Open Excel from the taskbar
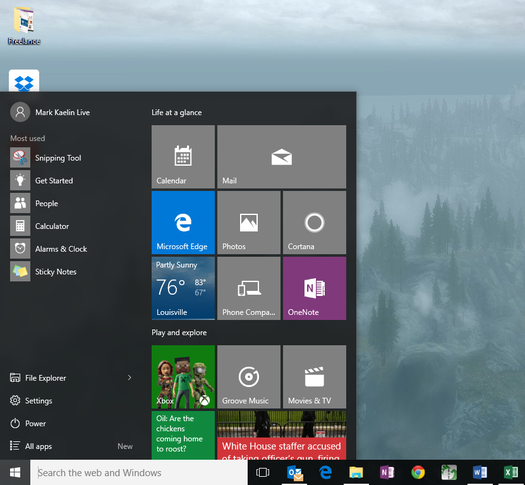Screen dimensions: 525x485 511,473
